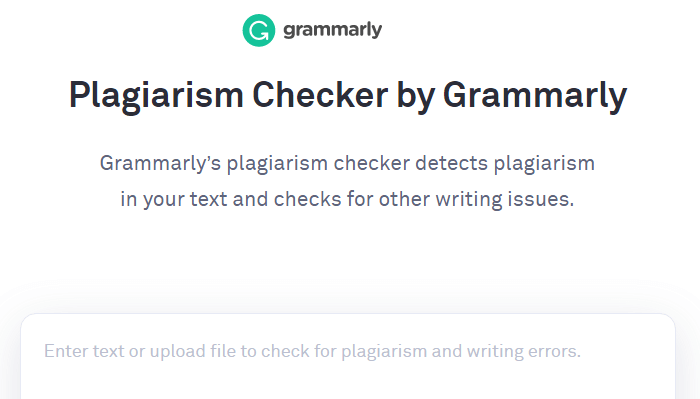The image size is (700, 399).
Task: Click writing errors at the placeholder end
Action: pos(524,351)
